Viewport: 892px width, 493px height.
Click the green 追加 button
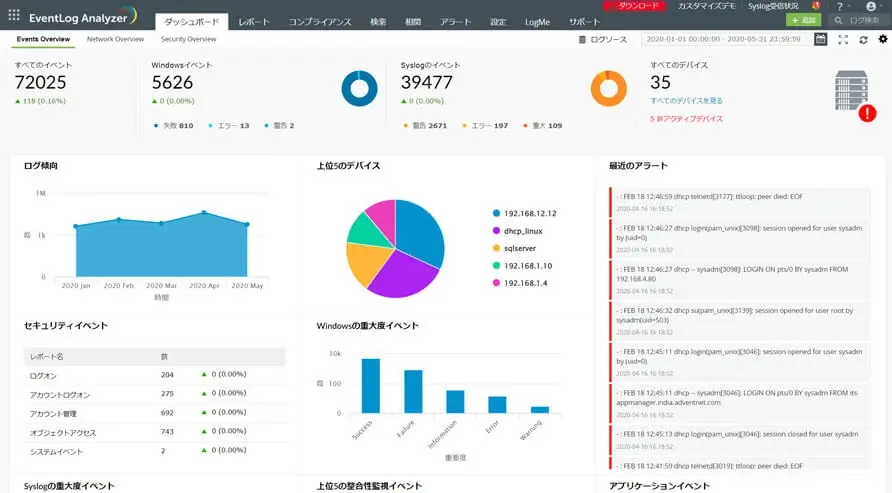point(803,20)
